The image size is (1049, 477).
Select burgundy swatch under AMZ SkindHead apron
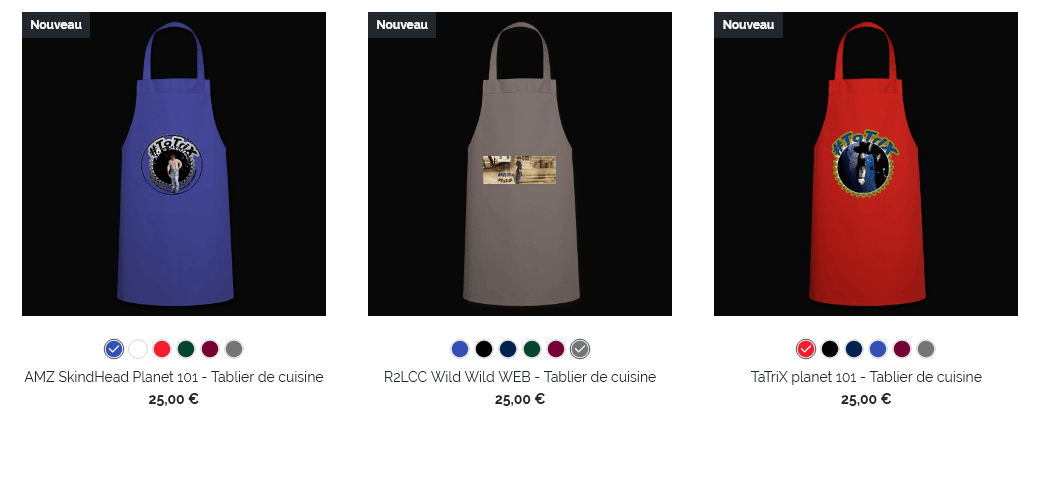[x=210, y=349]
